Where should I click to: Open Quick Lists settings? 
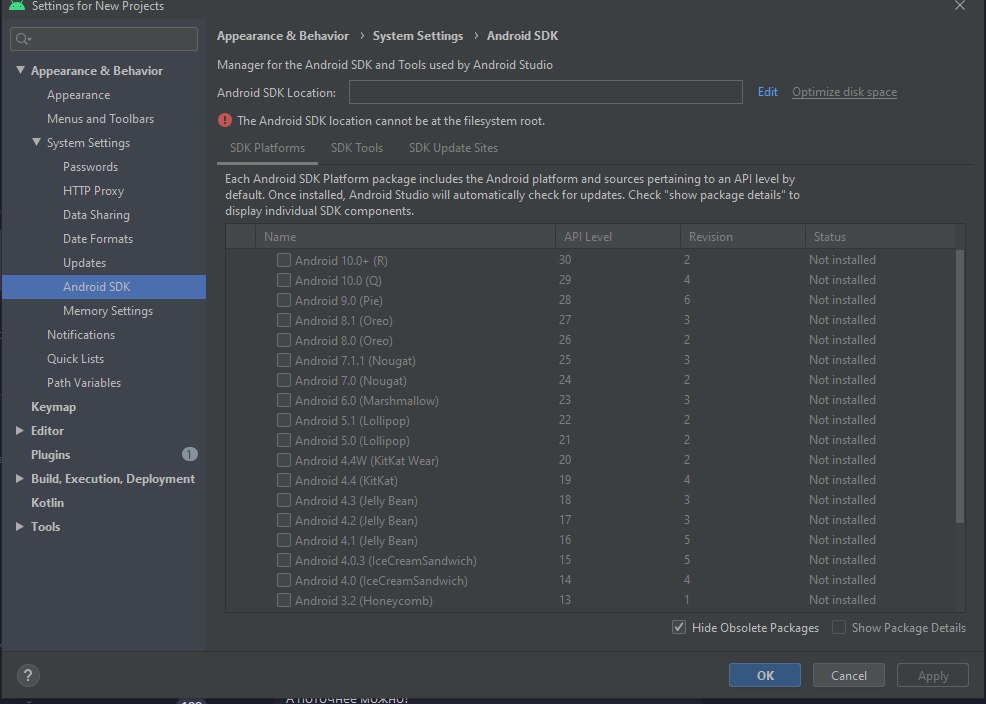point(75,358)
